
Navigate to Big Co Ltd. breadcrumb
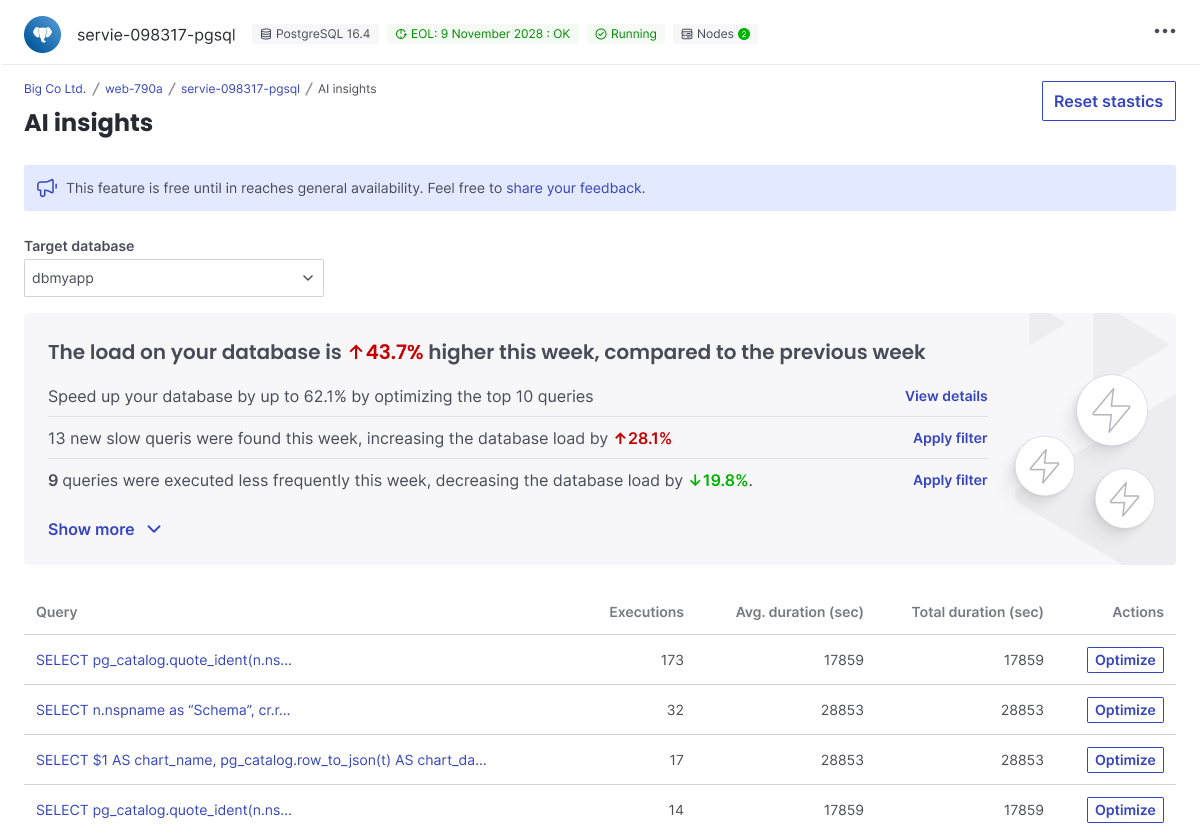point(55,88)
